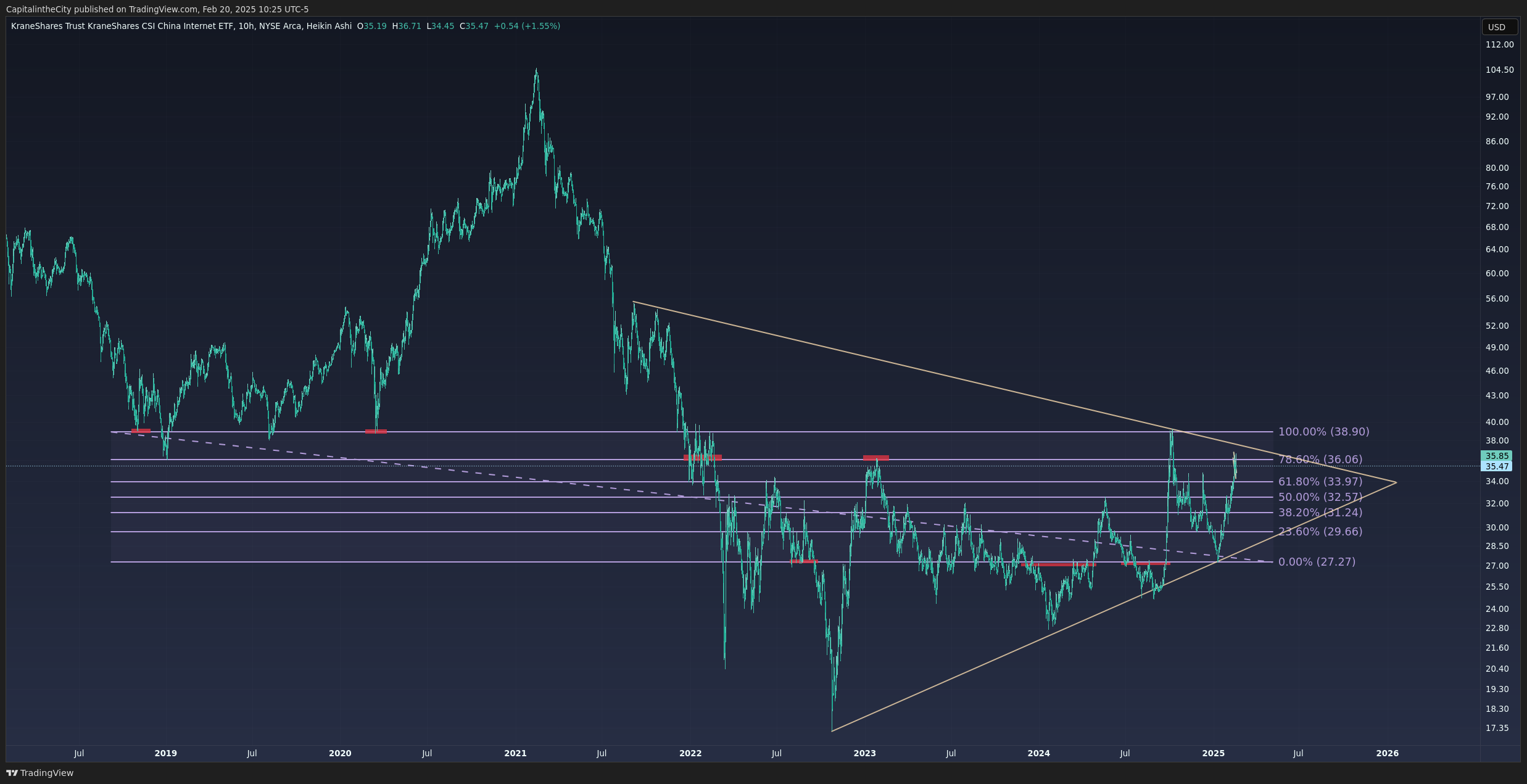Screen dimensions: 1527x784
Task: Click the H36.71 high value in header
Action: point(407,26)
